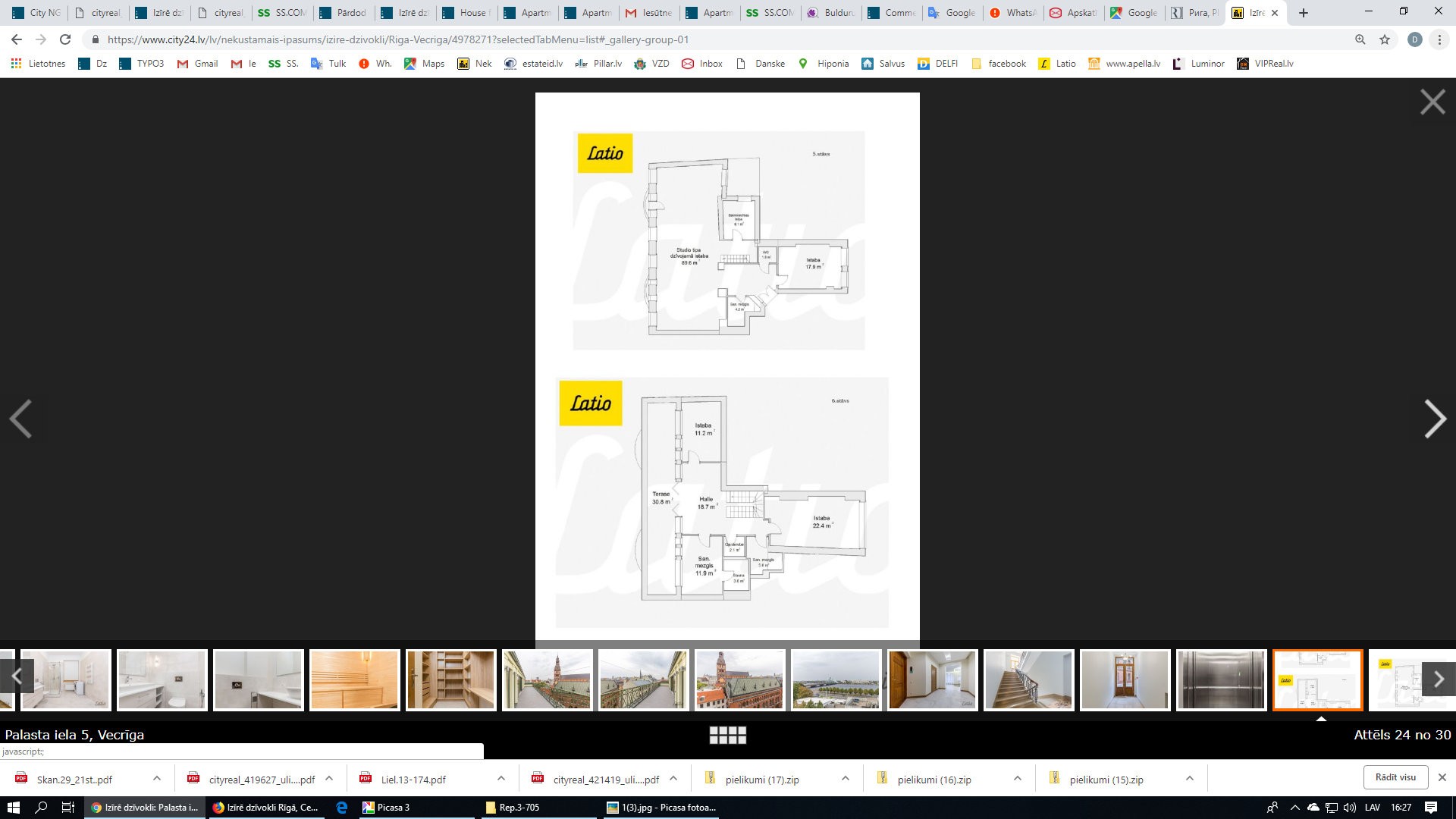
Task: Open thumbnail grid view icon
Action: (x=727, y=735)
